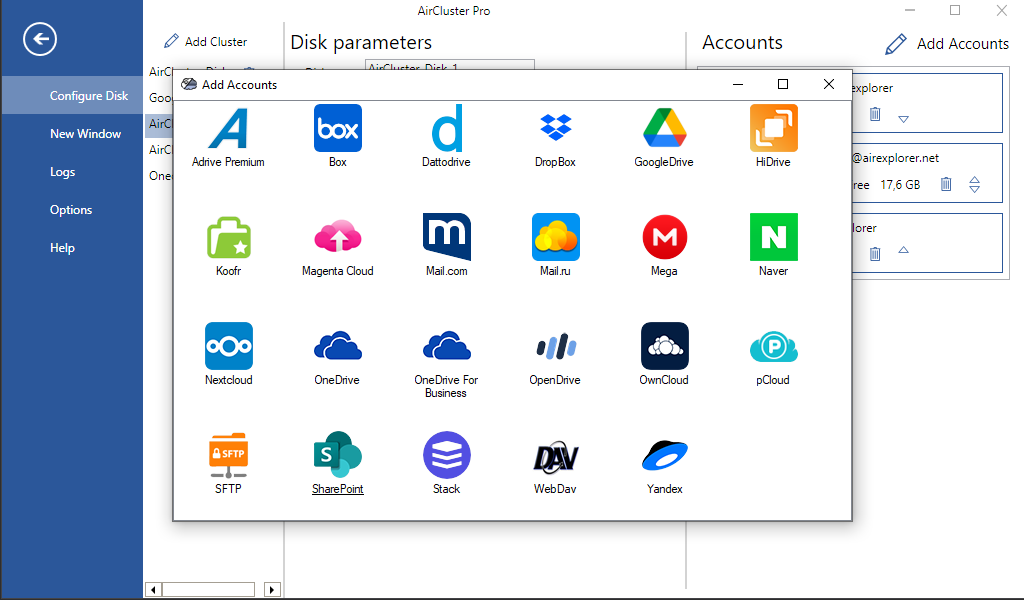The image size is (1024, 600).
Task: Add a Nextcloud account
Action: coord(228,346)
